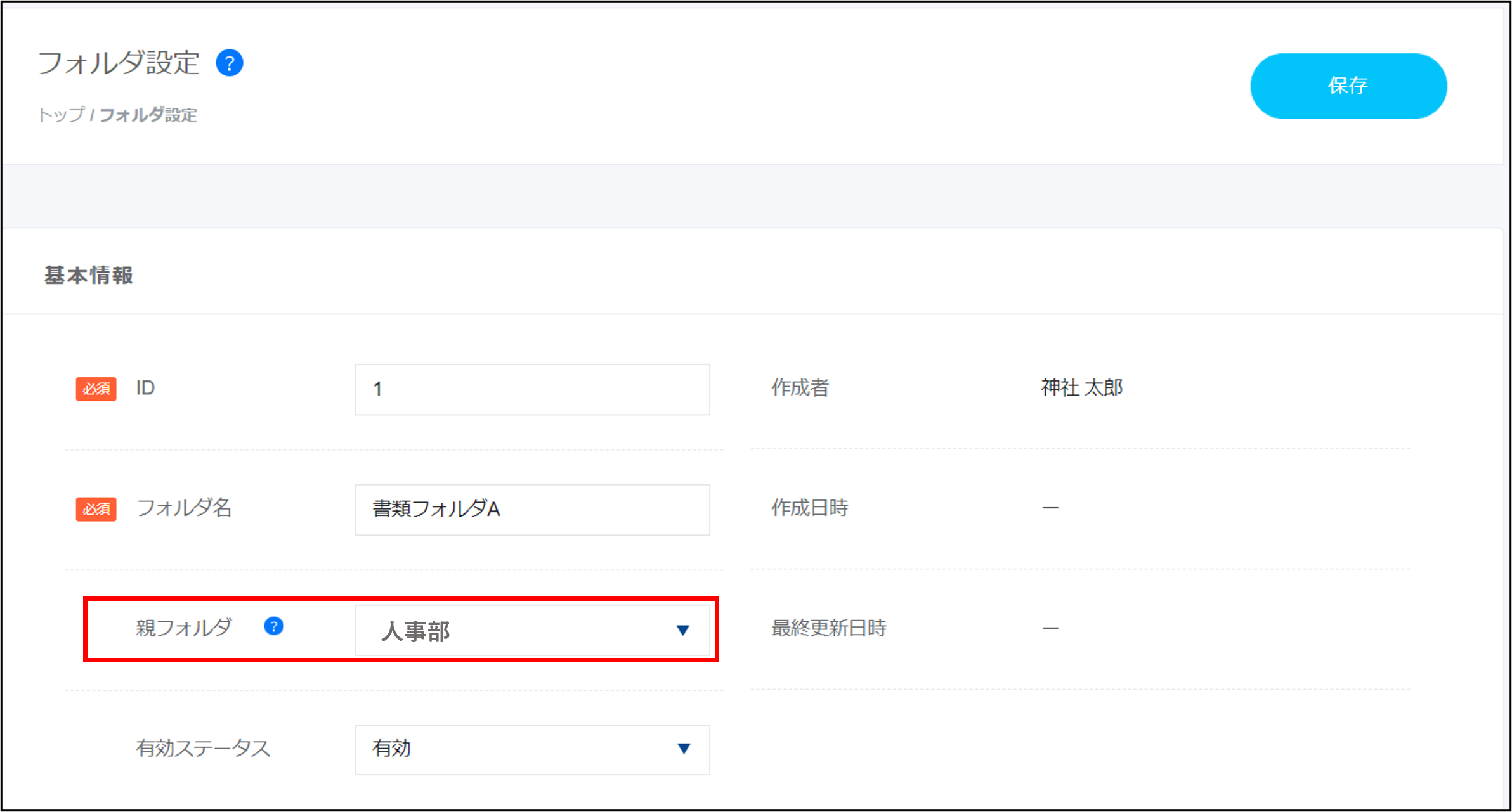Click the 作成日時 label
The height and width of the screenshot is (812, 1512).
(x=809, y=508)
